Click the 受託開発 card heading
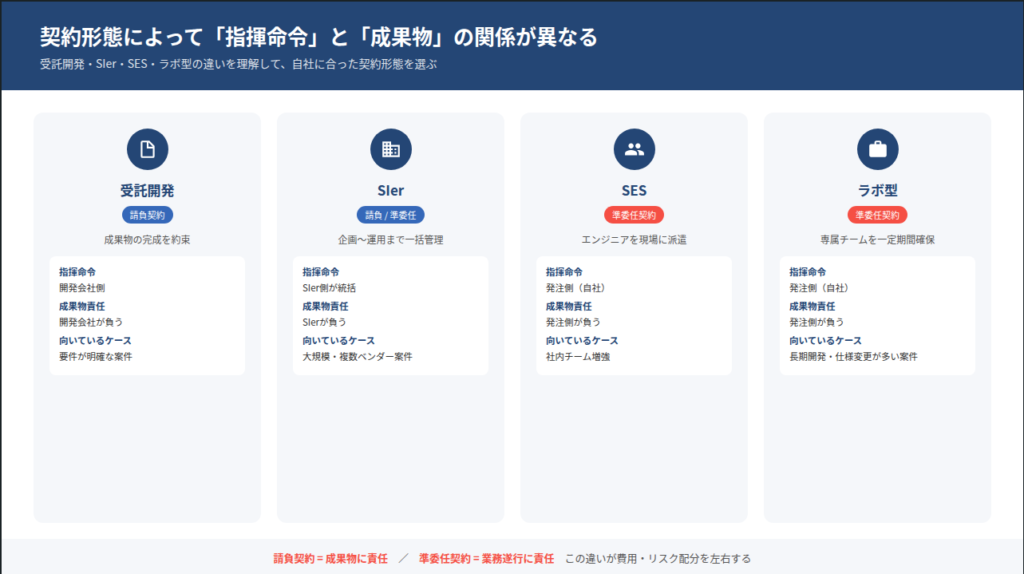This screenshot has height=574, width=1024. point(147,191)
